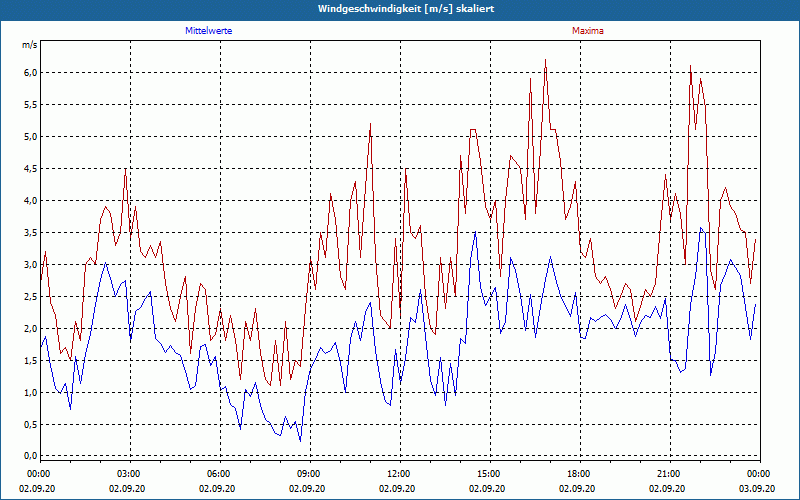Click the '06:00' time axis label
The image size is (800, 500).
(217, 474)
